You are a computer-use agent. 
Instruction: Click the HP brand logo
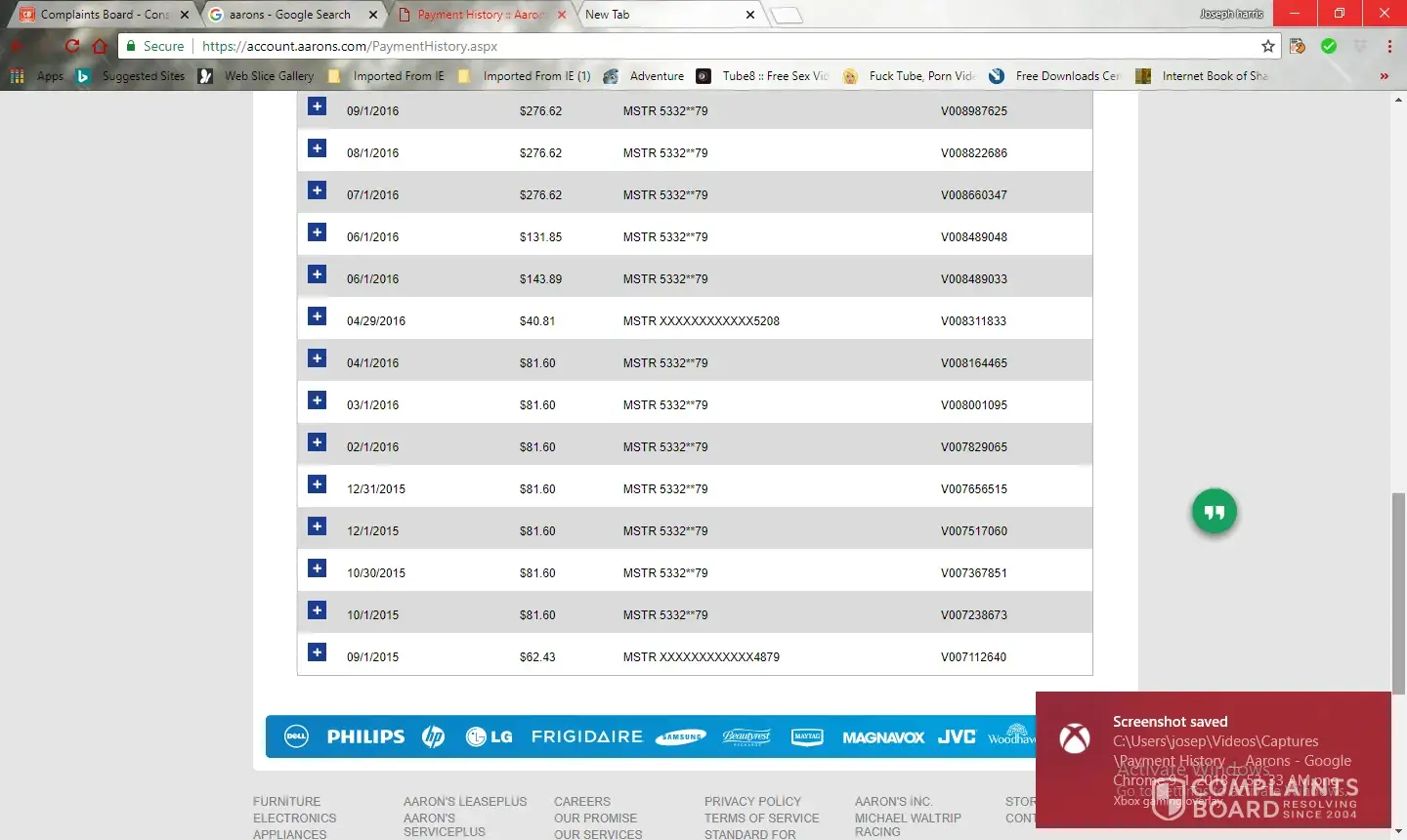click(x=433, y=736)
